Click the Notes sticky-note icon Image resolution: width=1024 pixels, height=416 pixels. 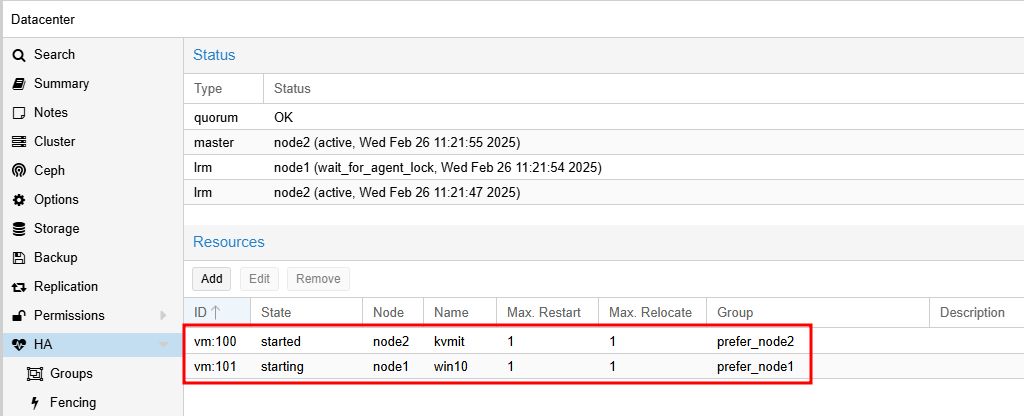coord(20,113)
